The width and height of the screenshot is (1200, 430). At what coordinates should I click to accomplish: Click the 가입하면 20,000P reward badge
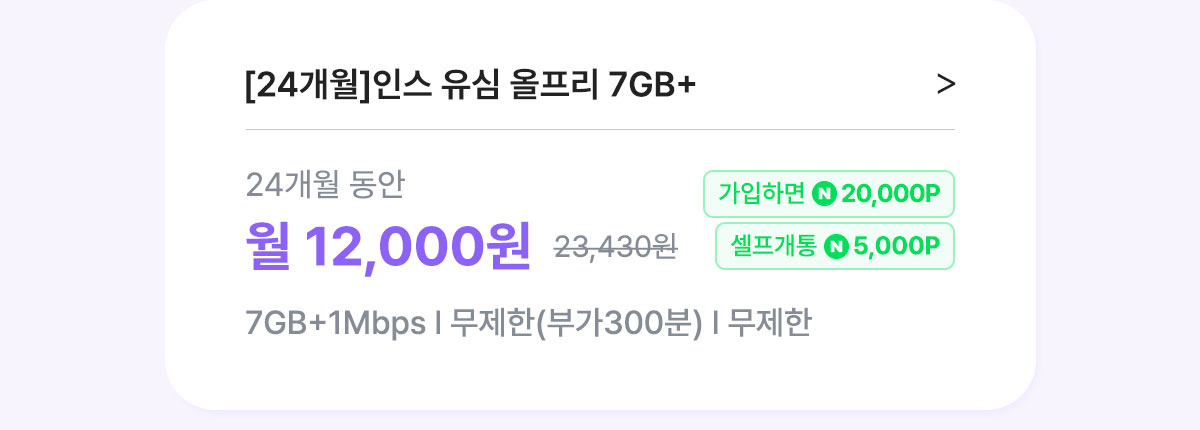point(829,194)
